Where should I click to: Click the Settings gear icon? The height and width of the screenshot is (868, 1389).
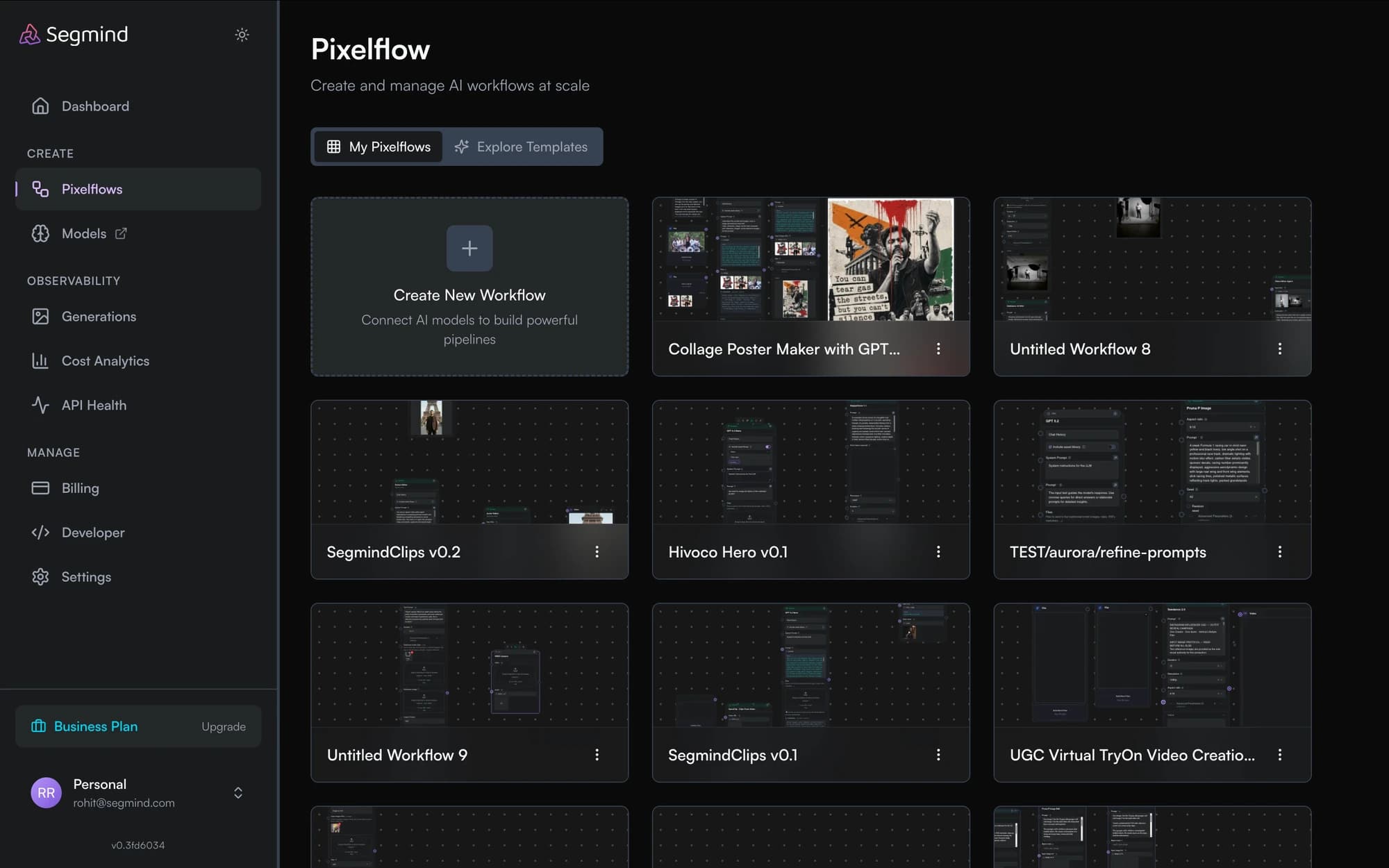(40, 577)
